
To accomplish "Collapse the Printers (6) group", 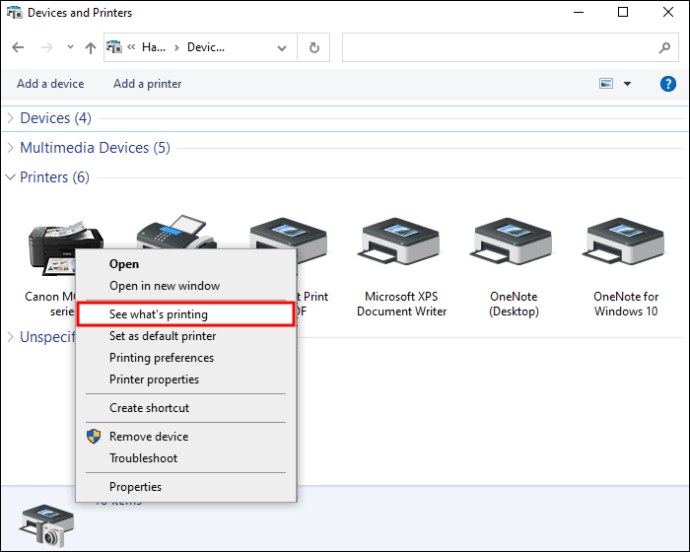I will [x=10, y=177].
